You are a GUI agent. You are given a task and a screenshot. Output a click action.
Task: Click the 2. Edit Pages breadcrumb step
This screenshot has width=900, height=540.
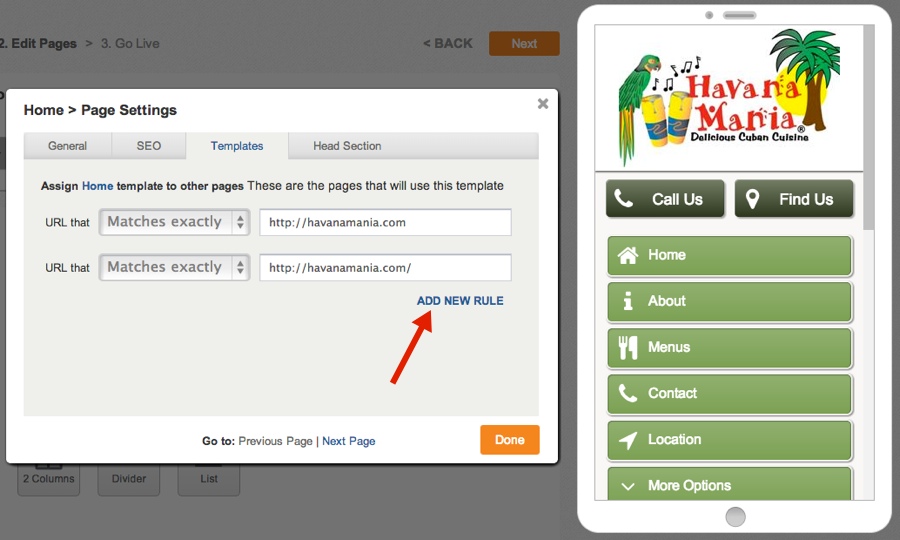[x=38, y=44]
